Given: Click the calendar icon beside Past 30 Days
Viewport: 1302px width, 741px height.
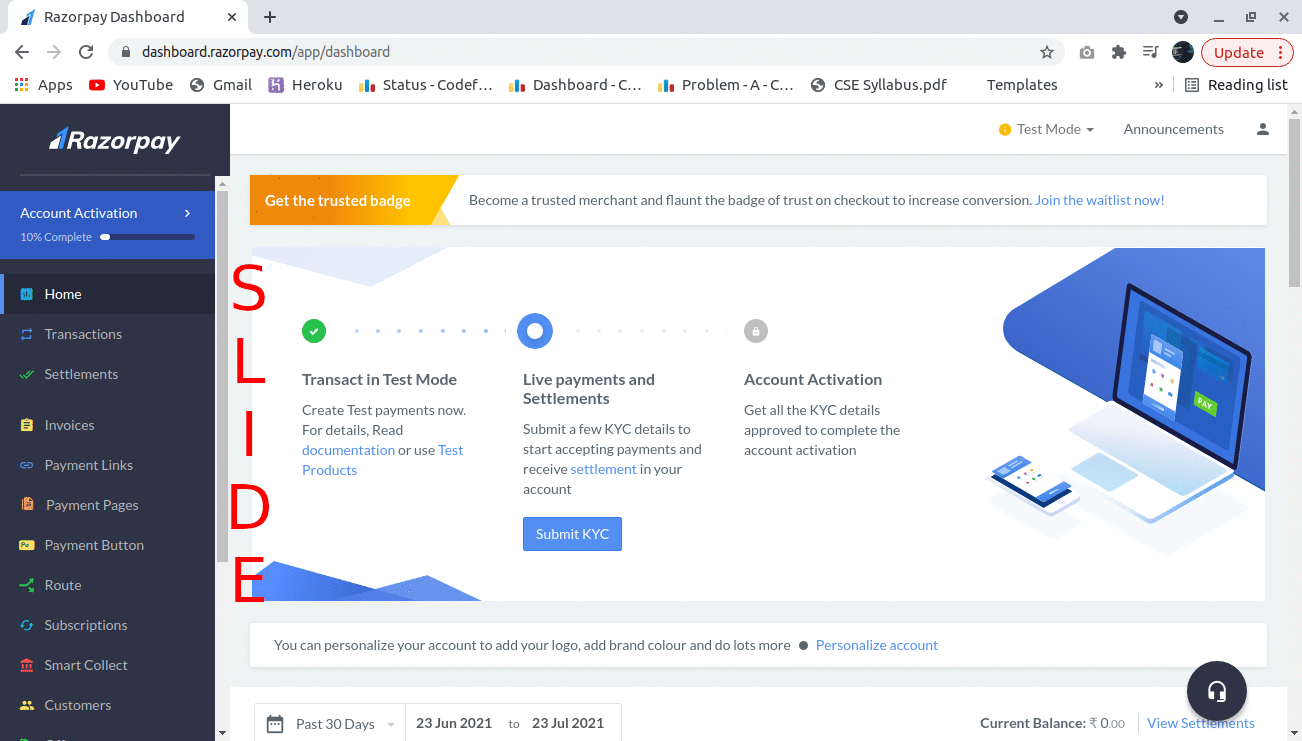Looking at the screenshot, I should (x=275, y=723).
